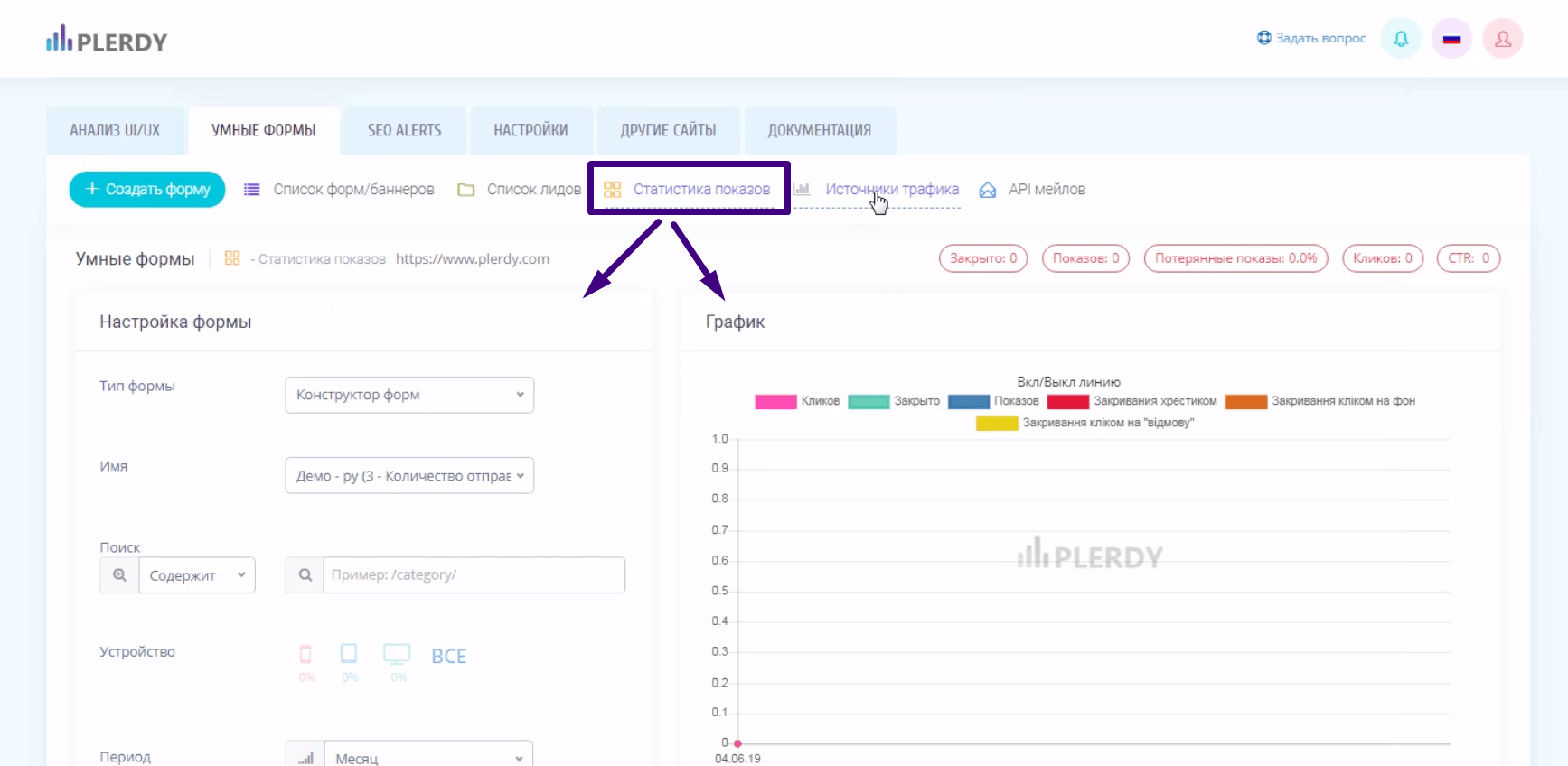
Task: Switch to УМНЫЕ ФОРМЫ tab
Action: [x=264, y=130]
